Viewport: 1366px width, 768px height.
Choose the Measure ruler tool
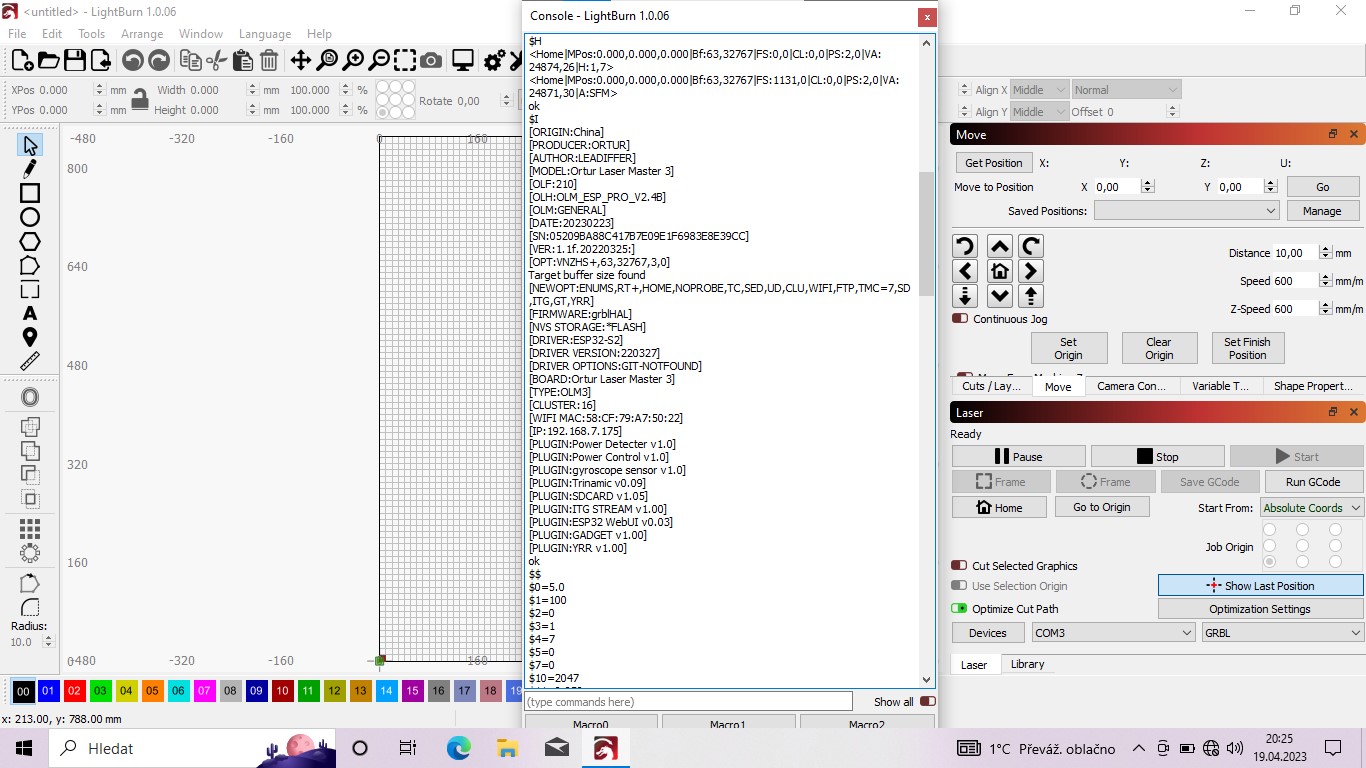30,361
